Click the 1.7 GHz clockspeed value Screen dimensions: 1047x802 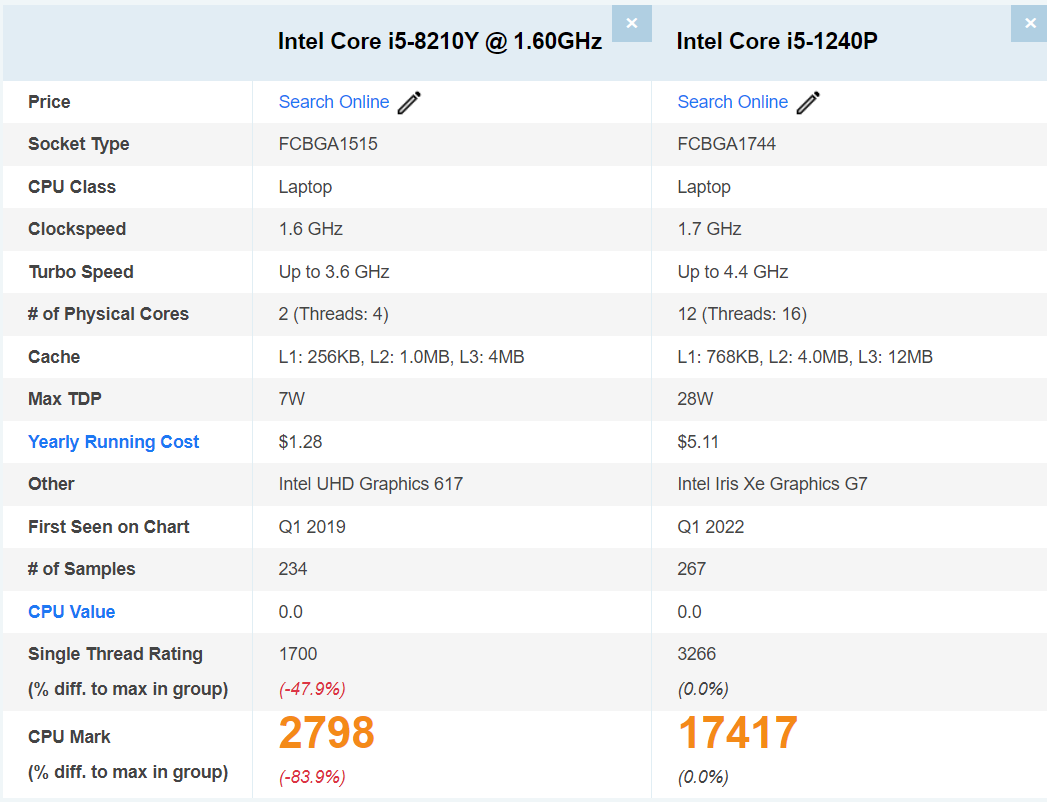(x=709, y=229)
